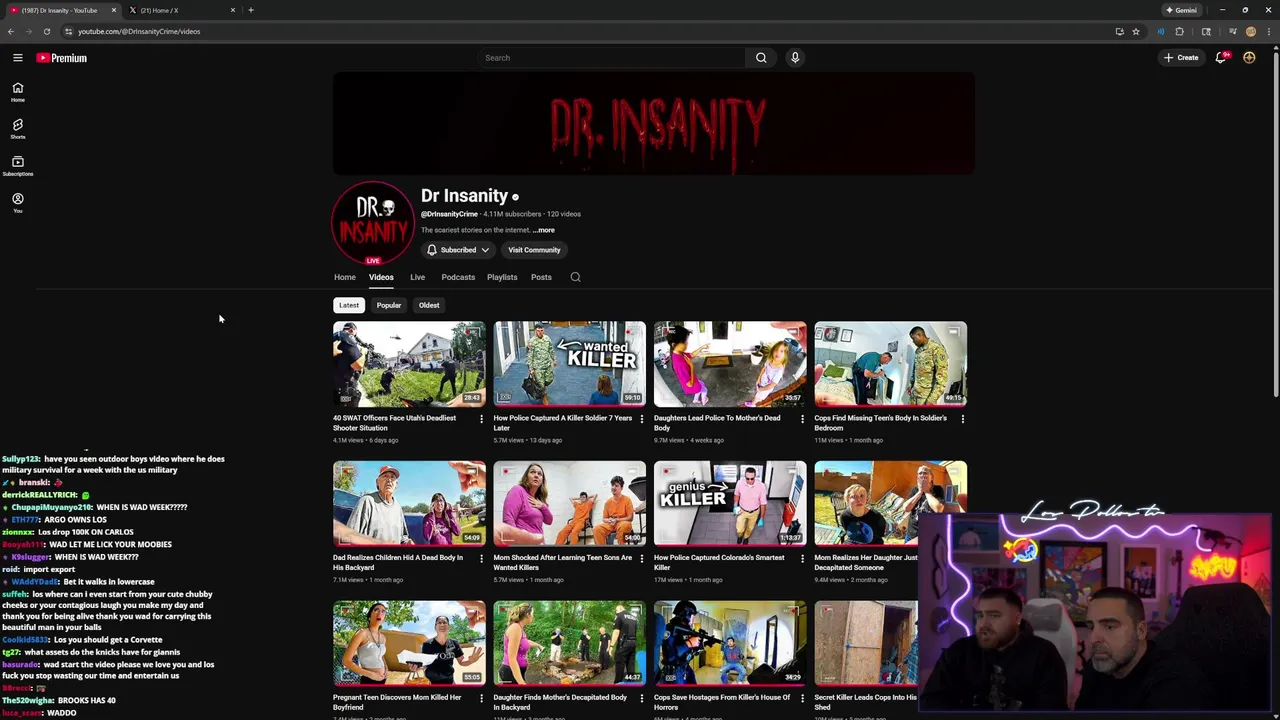Open Chrome extensions puzzle icon
The image size is (1280, 720).
pos(1179,31)
